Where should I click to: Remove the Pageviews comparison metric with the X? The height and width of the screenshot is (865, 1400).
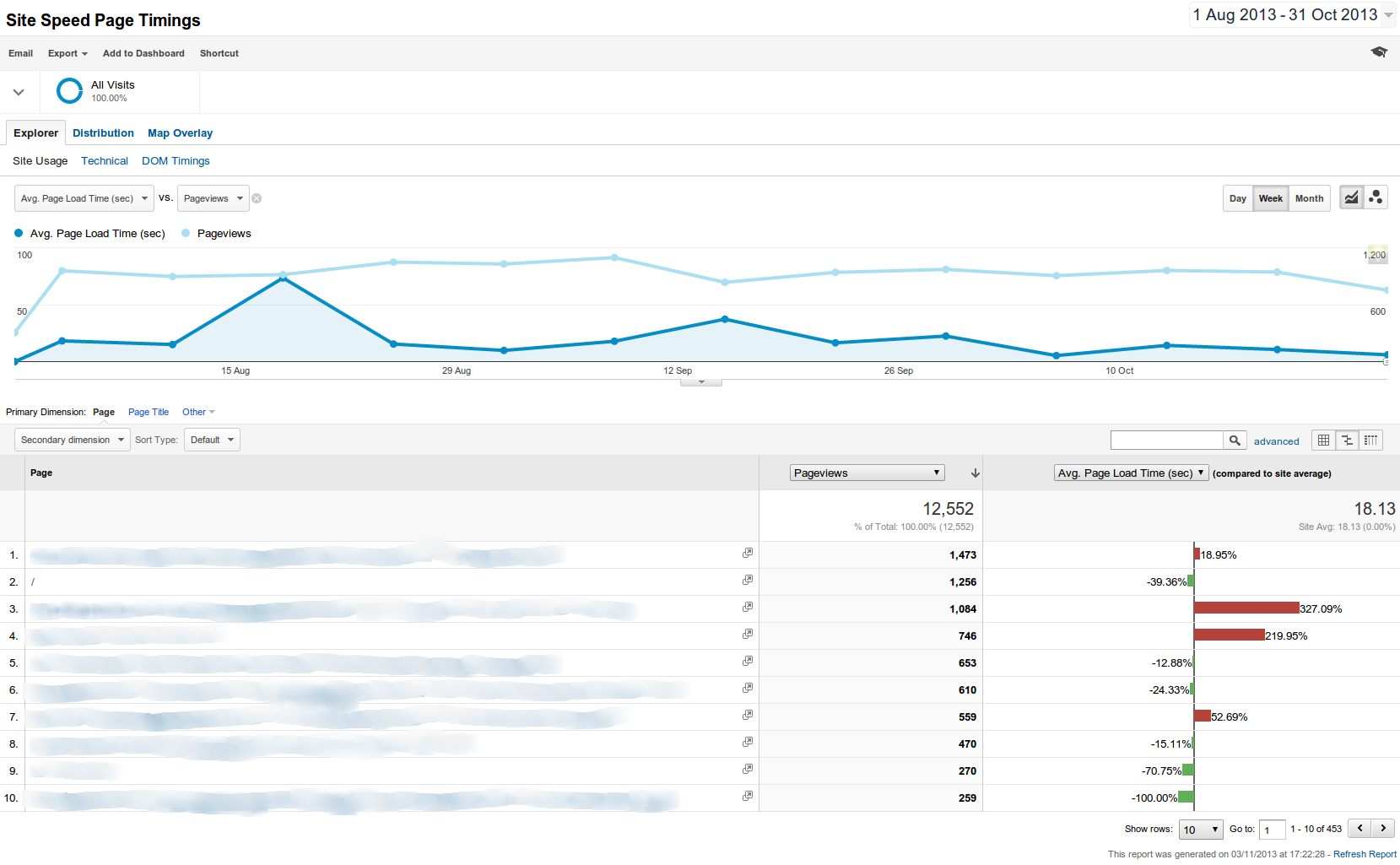tap(256, 197)
